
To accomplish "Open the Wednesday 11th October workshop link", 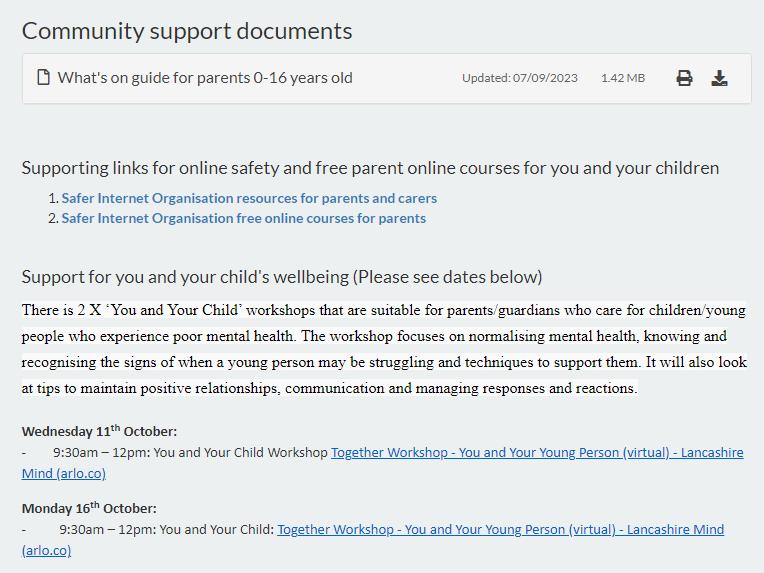I will [537, 453].
